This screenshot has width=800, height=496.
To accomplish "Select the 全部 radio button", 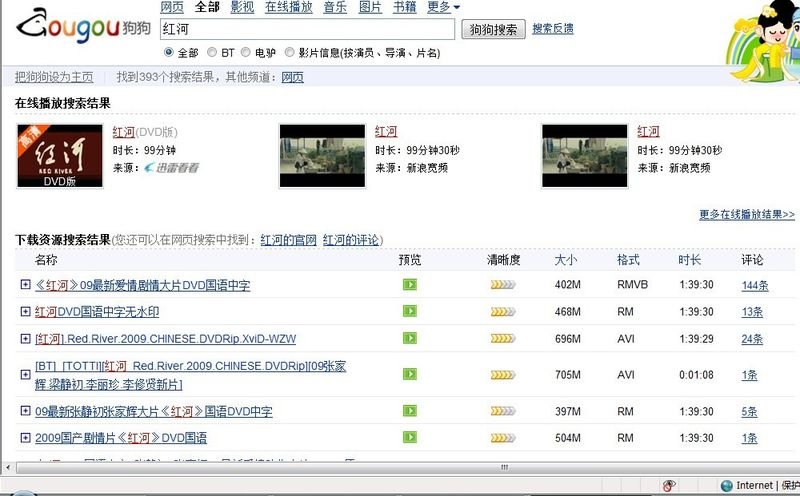I will 168,52.
